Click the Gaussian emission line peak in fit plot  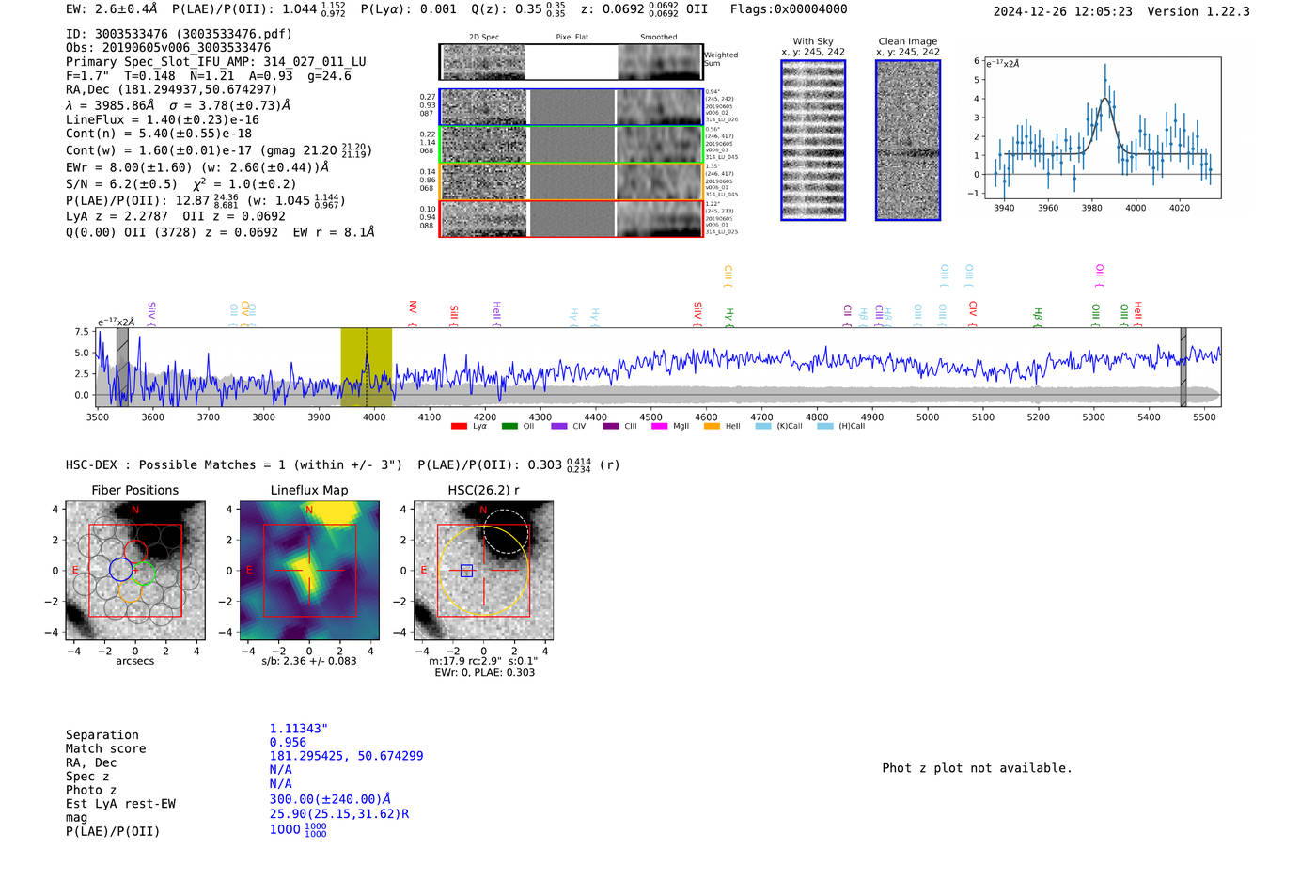pos(1105,98)
